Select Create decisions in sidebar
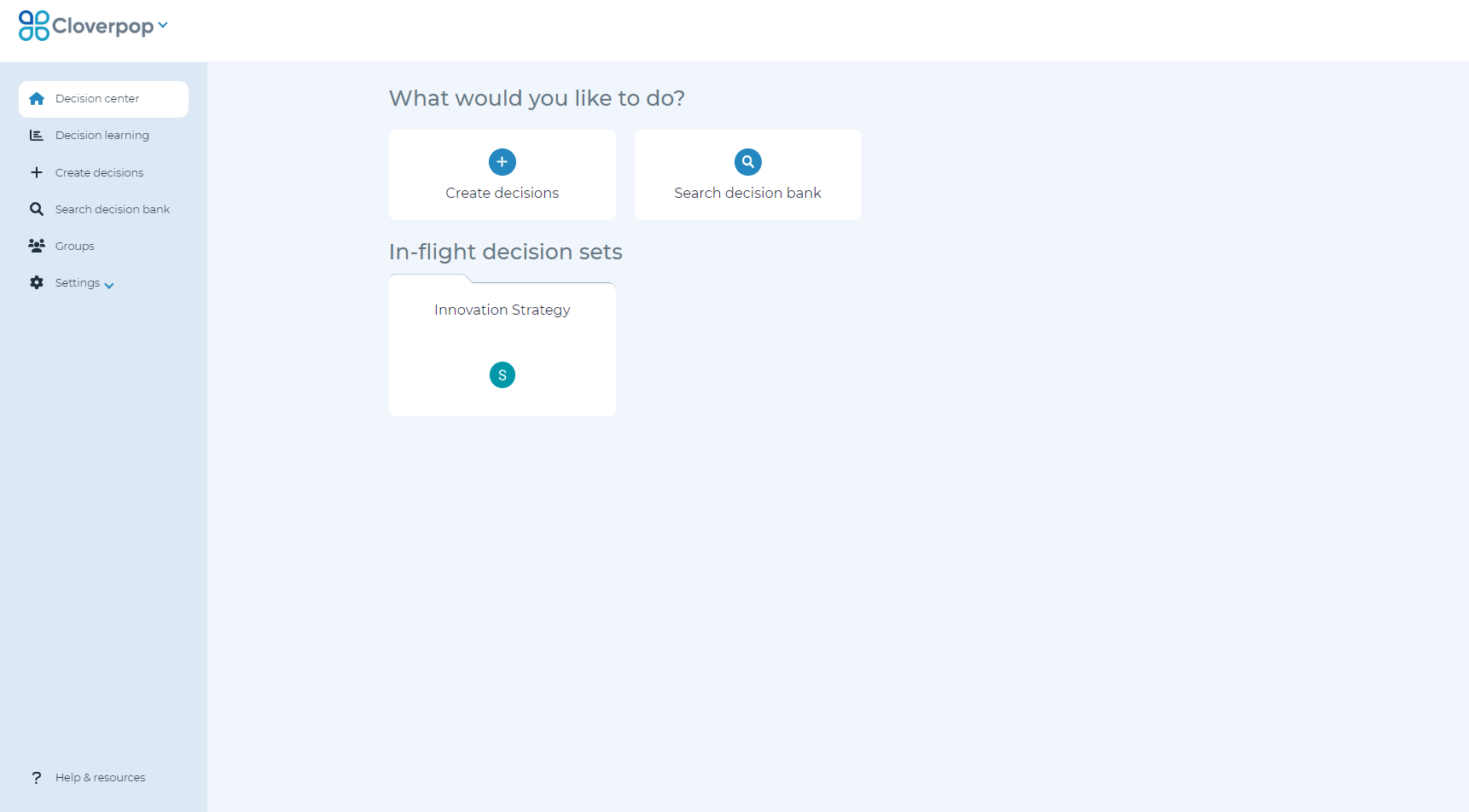Image resolution: width=1469 pixels, height=812 pixels. tap(99, 172)
